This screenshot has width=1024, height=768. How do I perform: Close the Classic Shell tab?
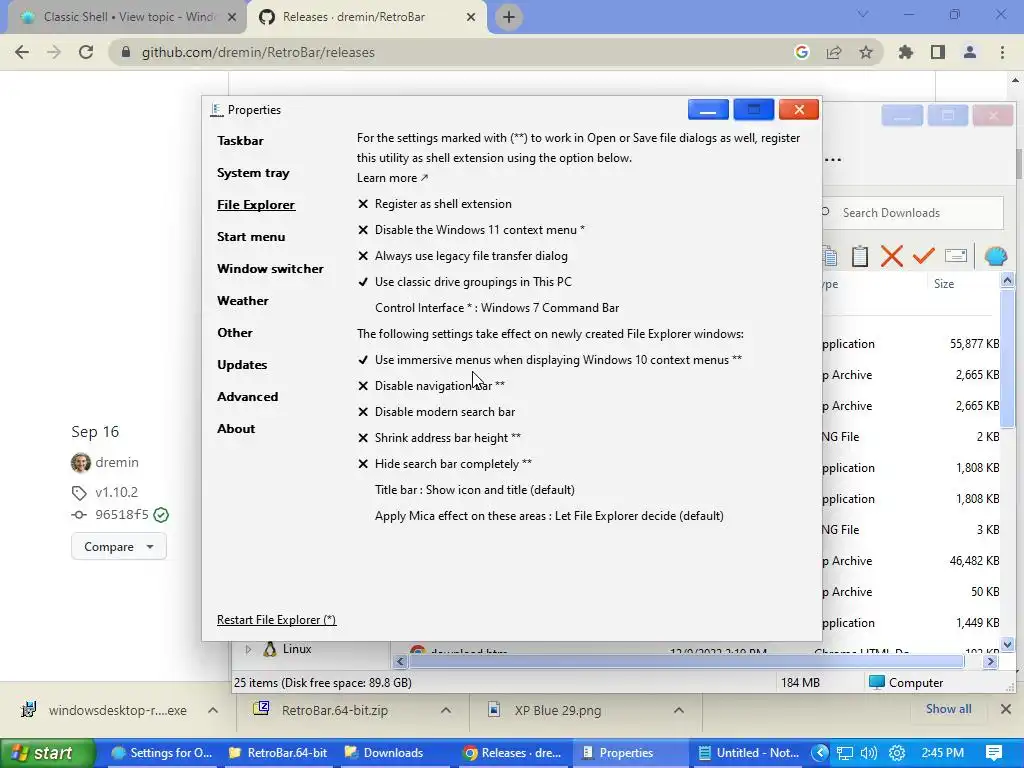point(231,17)
